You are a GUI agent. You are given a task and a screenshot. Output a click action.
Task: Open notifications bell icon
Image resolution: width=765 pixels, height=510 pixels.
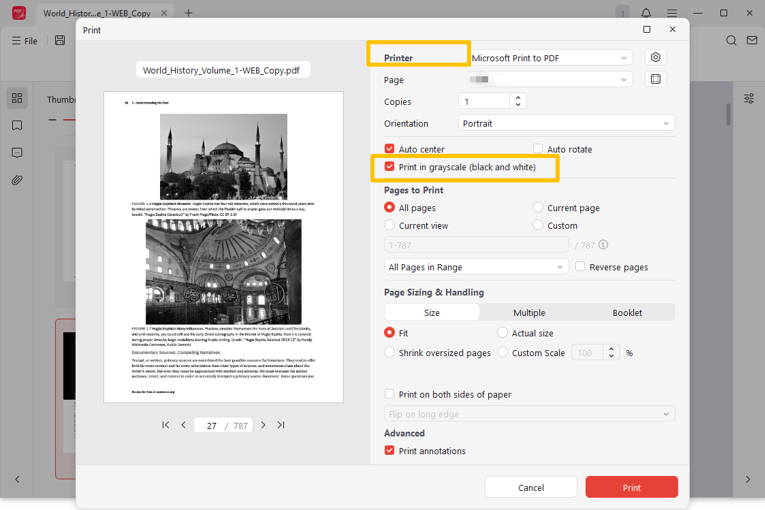coord(646,13)
